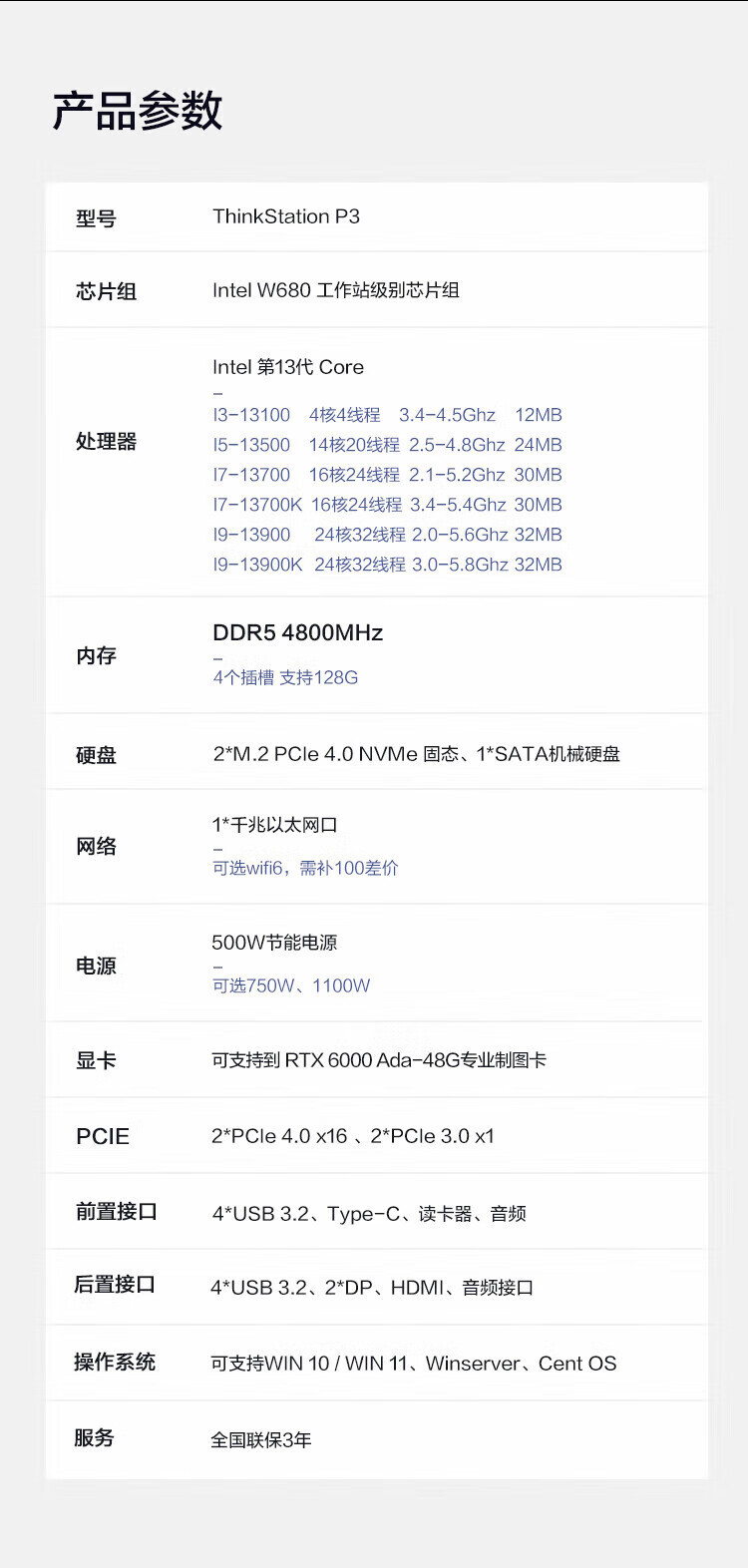
Task: Click the 操作系统 supported systems text
Action: click(413, 1364)
